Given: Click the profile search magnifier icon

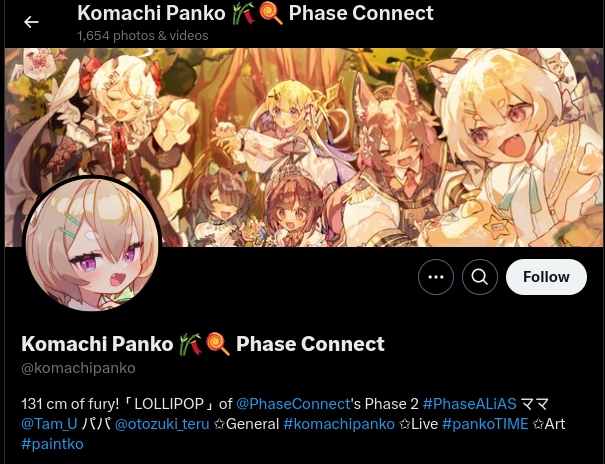Looking at the screenshot, I should pos(480,277).
